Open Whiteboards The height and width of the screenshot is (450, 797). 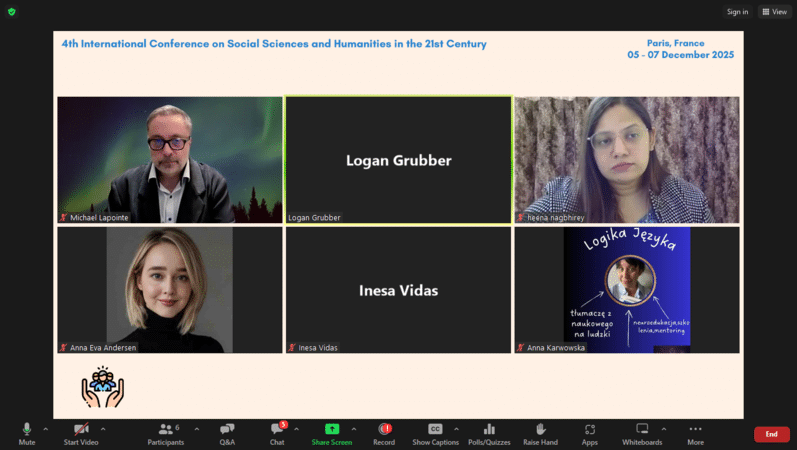coord(642,432)
